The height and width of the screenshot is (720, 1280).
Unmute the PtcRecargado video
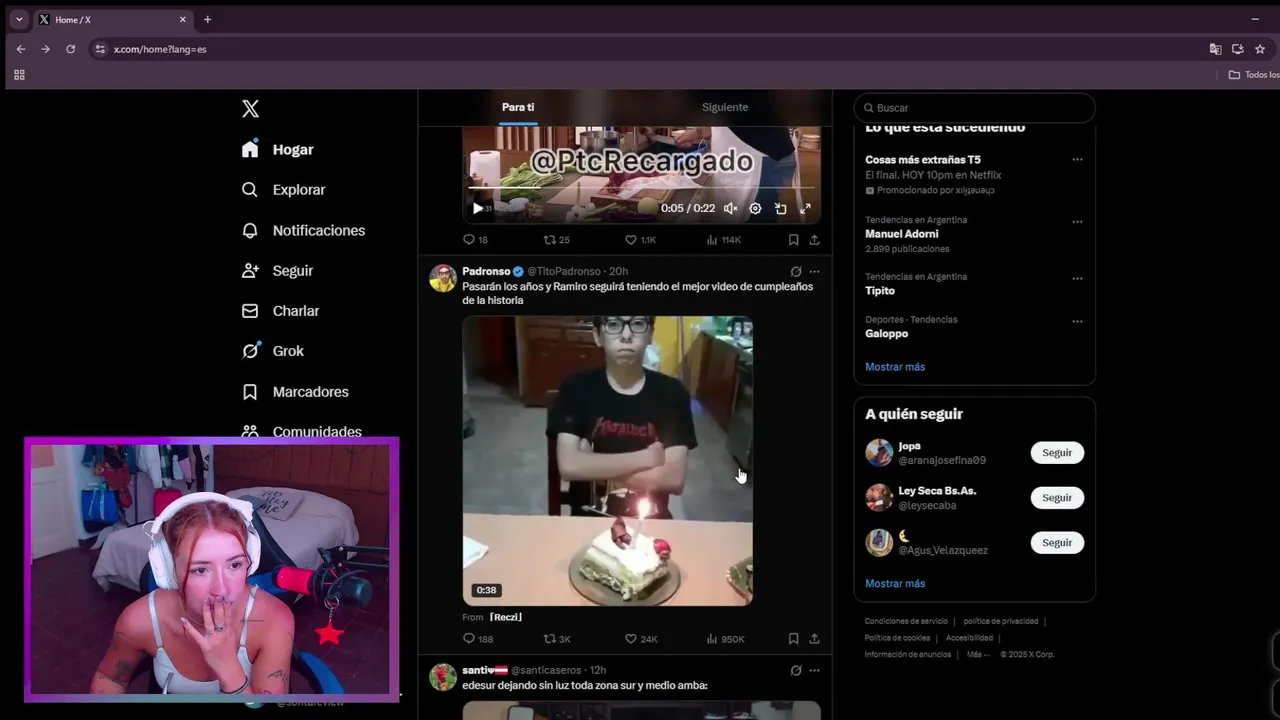pos(730,208)
